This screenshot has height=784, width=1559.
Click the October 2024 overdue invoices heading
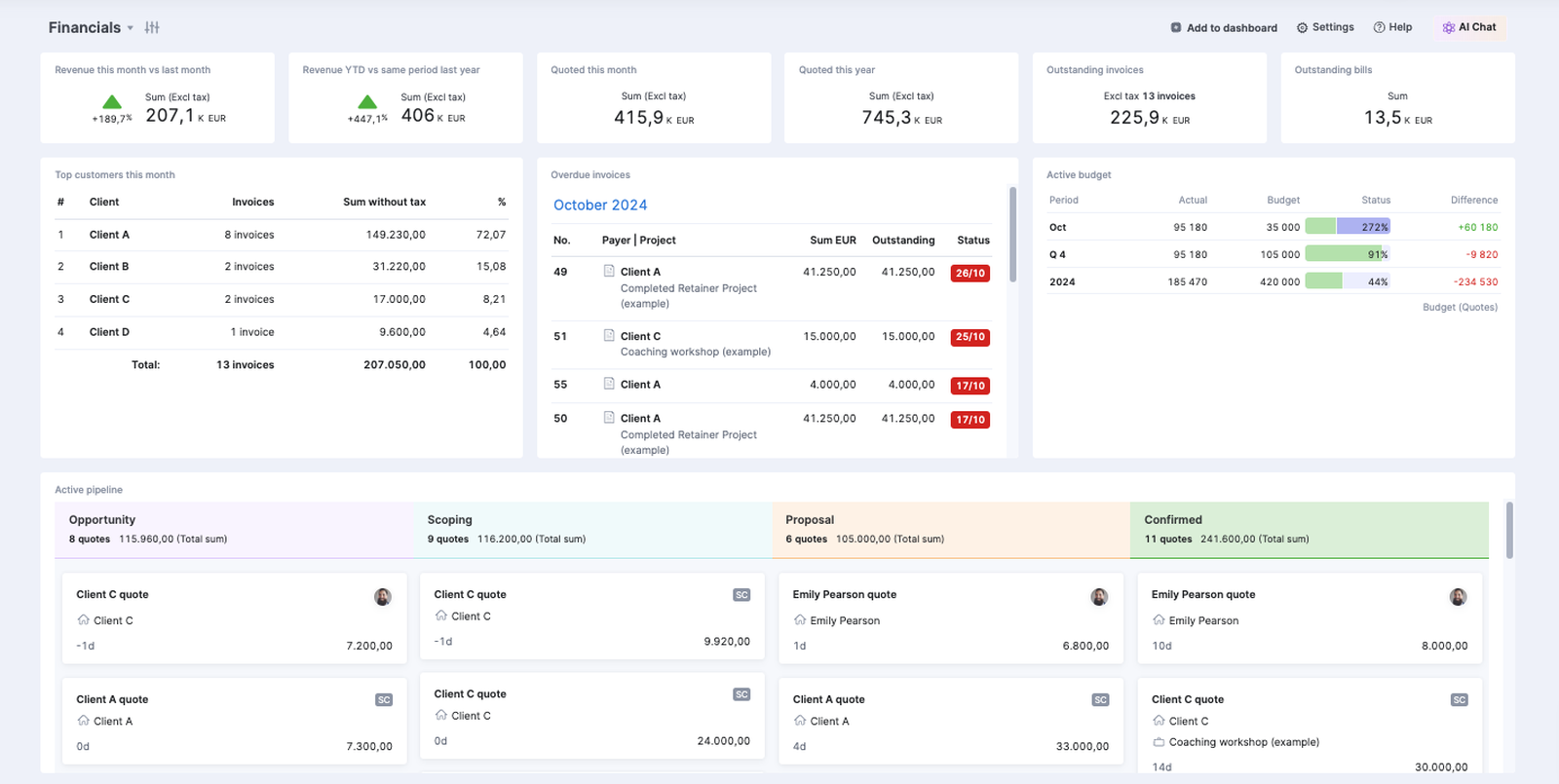tap(600, 205)
